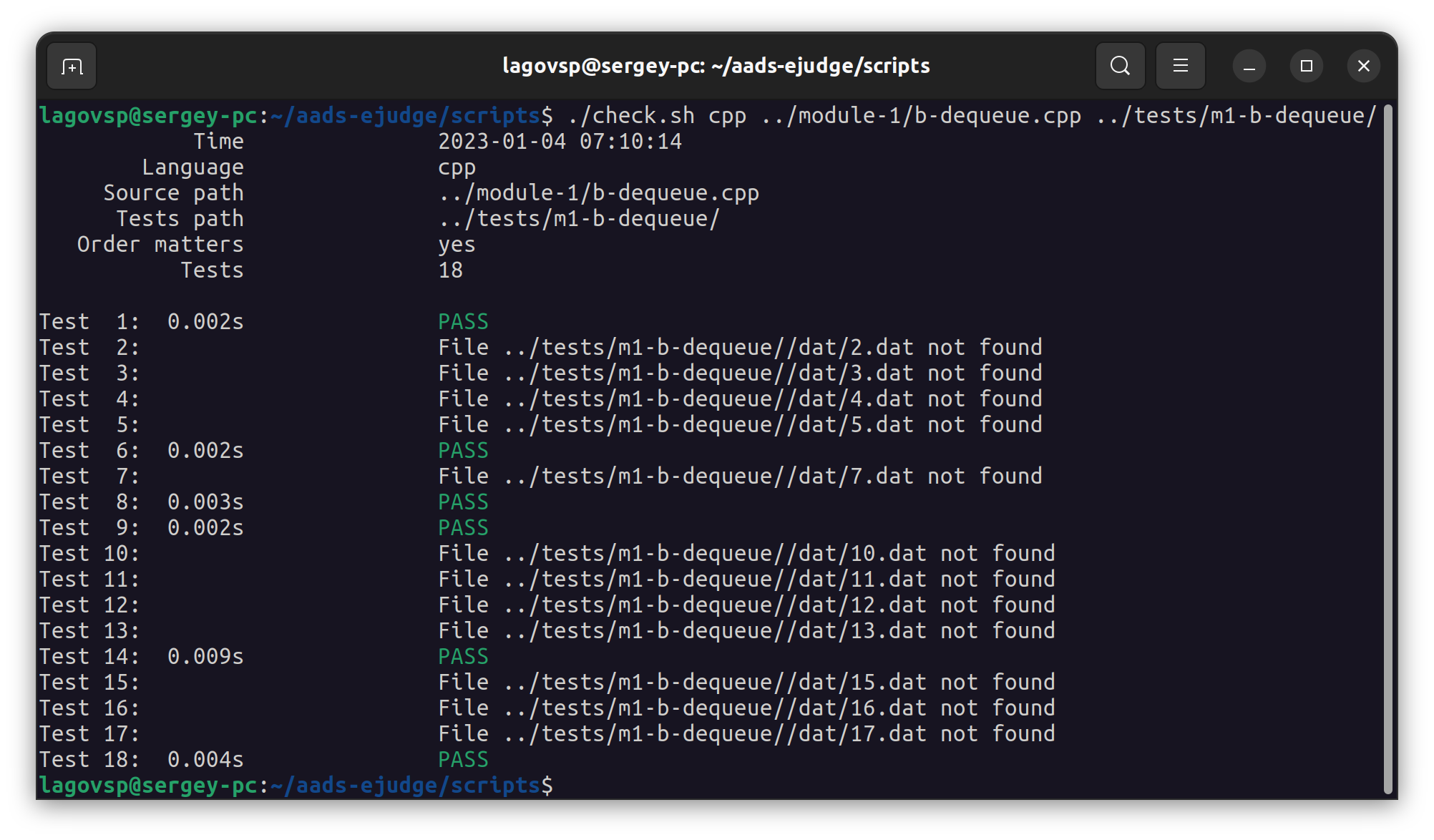Click the Order matters yes value
This screenshot has height=840, width=1434.
click(457, 245)
